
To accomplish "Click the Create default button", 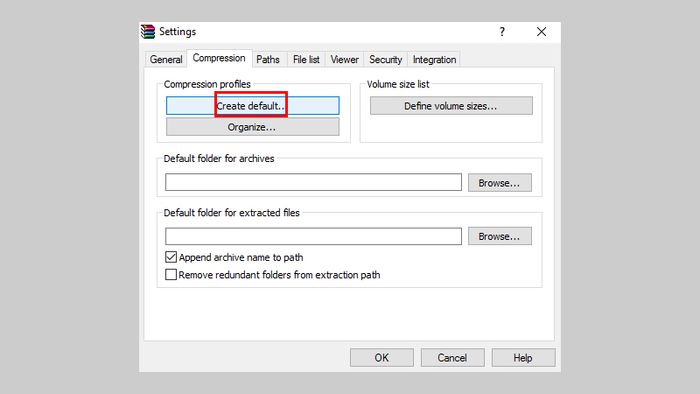I will (253, 106).
